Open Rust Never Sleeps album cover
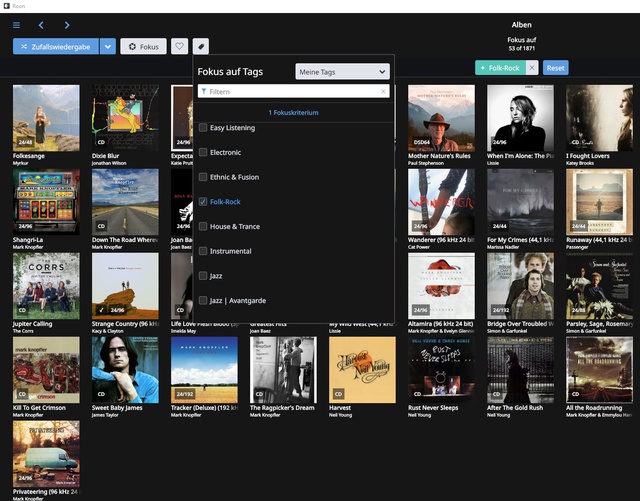The width and height of the screenshot is (640, 501). (x=441, y=370)
